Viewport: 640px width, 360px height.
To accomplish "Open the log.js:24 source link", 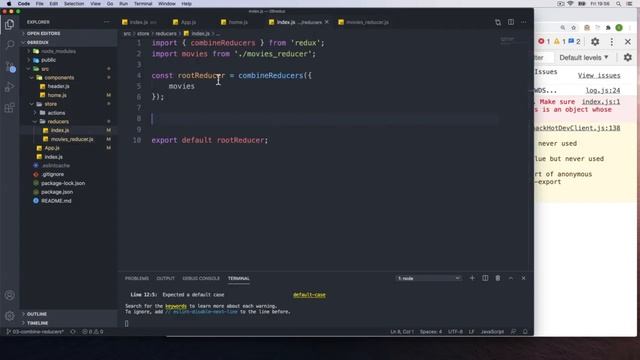I will [x=603, y=91].
